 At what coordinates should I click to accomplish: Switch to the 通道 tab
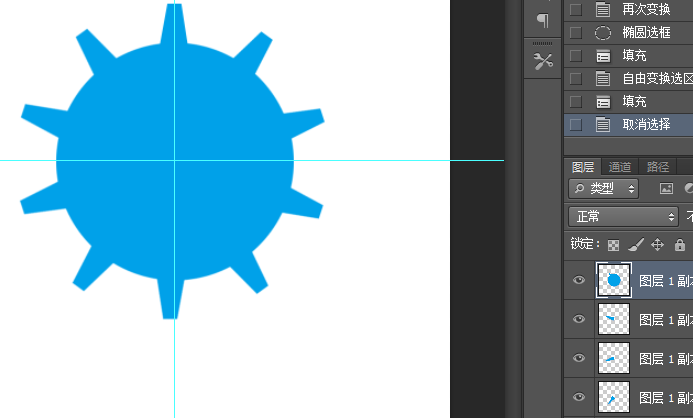620,167
